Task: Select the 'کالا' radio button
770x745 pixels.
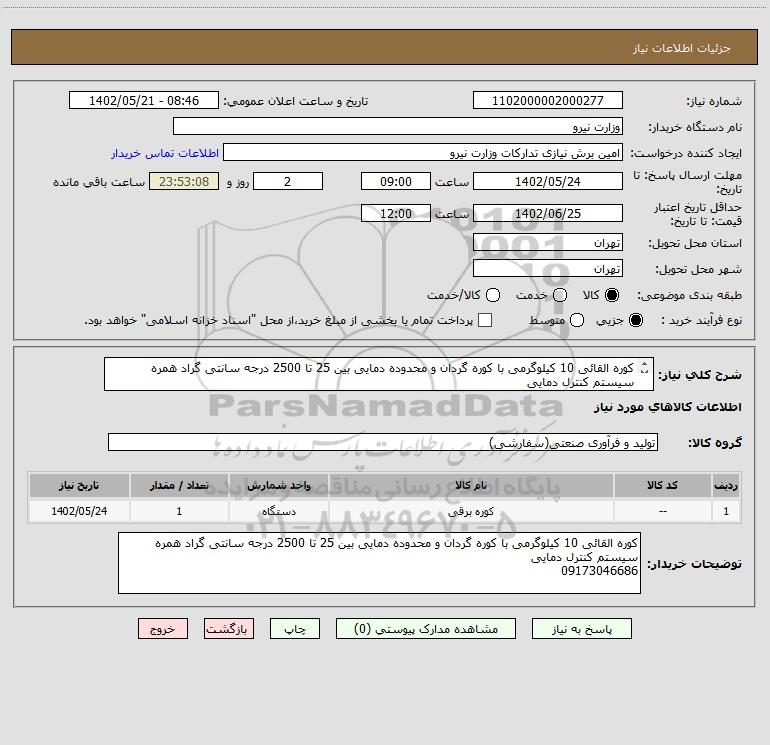Action: point(612,295)
